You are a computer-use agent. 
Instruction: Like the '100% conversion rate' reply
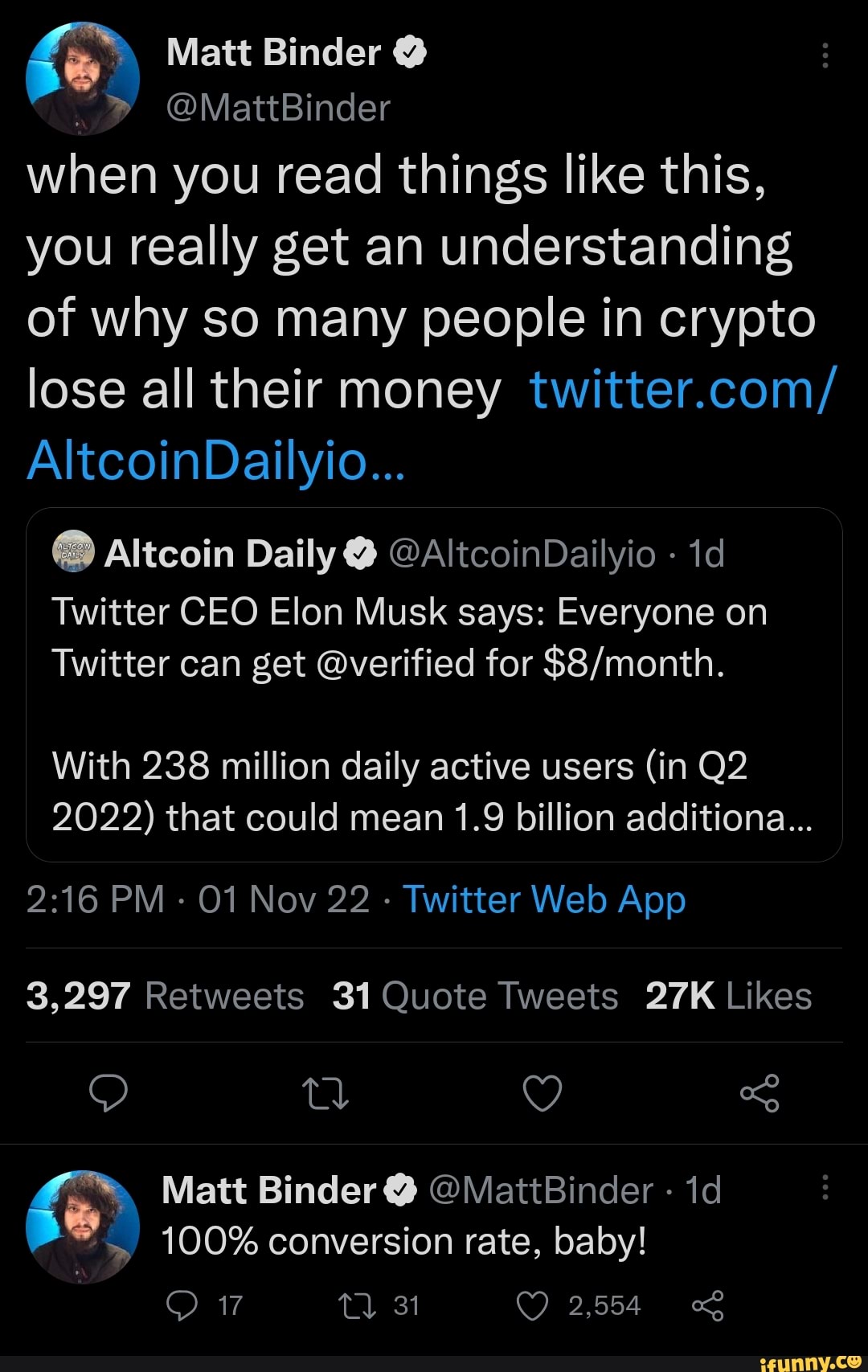[532, 1306]
